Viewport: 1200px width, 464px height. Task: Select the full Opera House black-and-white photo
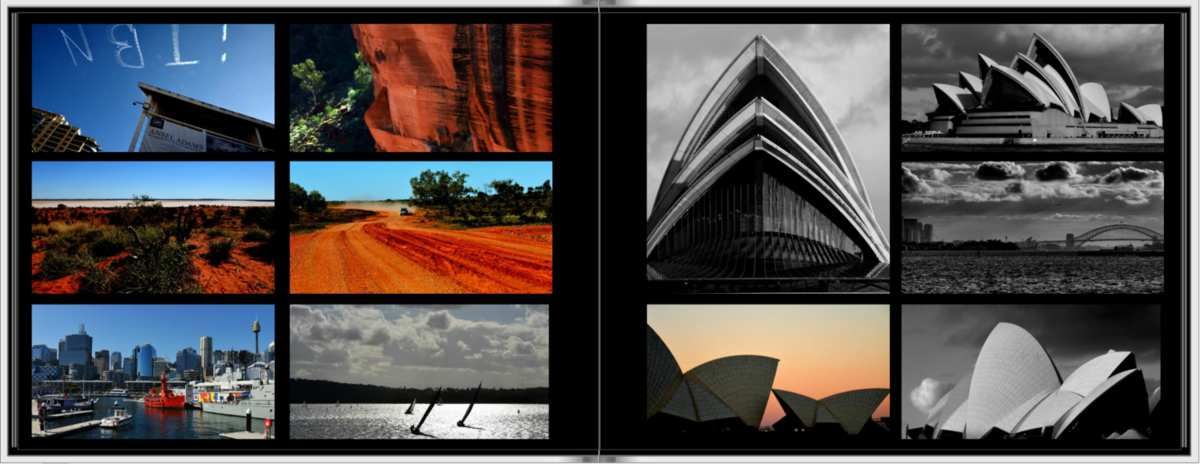coord(1032,88)
